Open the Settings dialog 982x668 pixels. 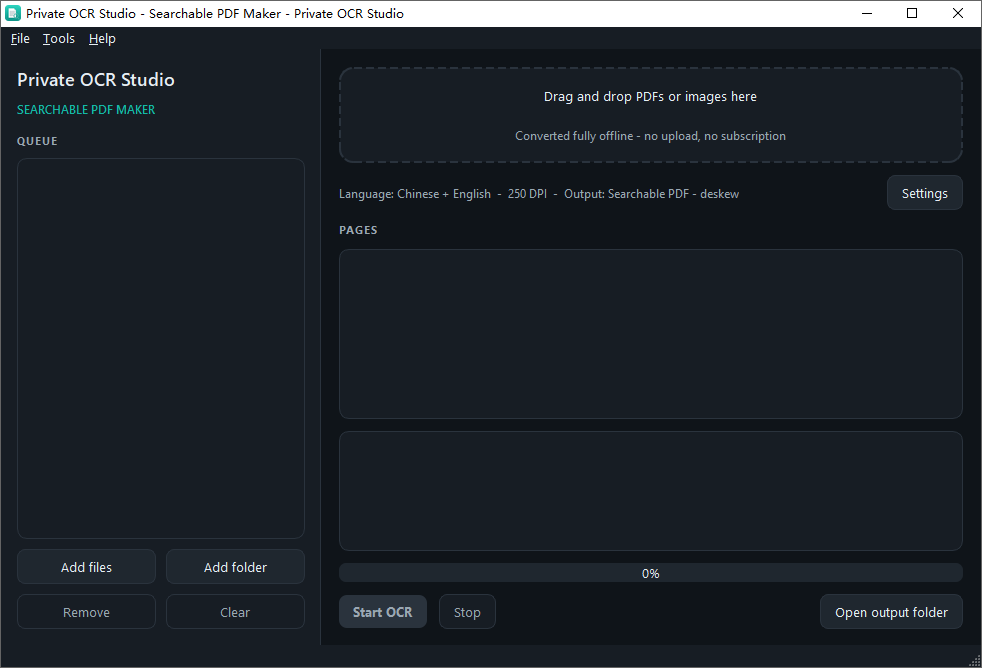pos(924,193)
